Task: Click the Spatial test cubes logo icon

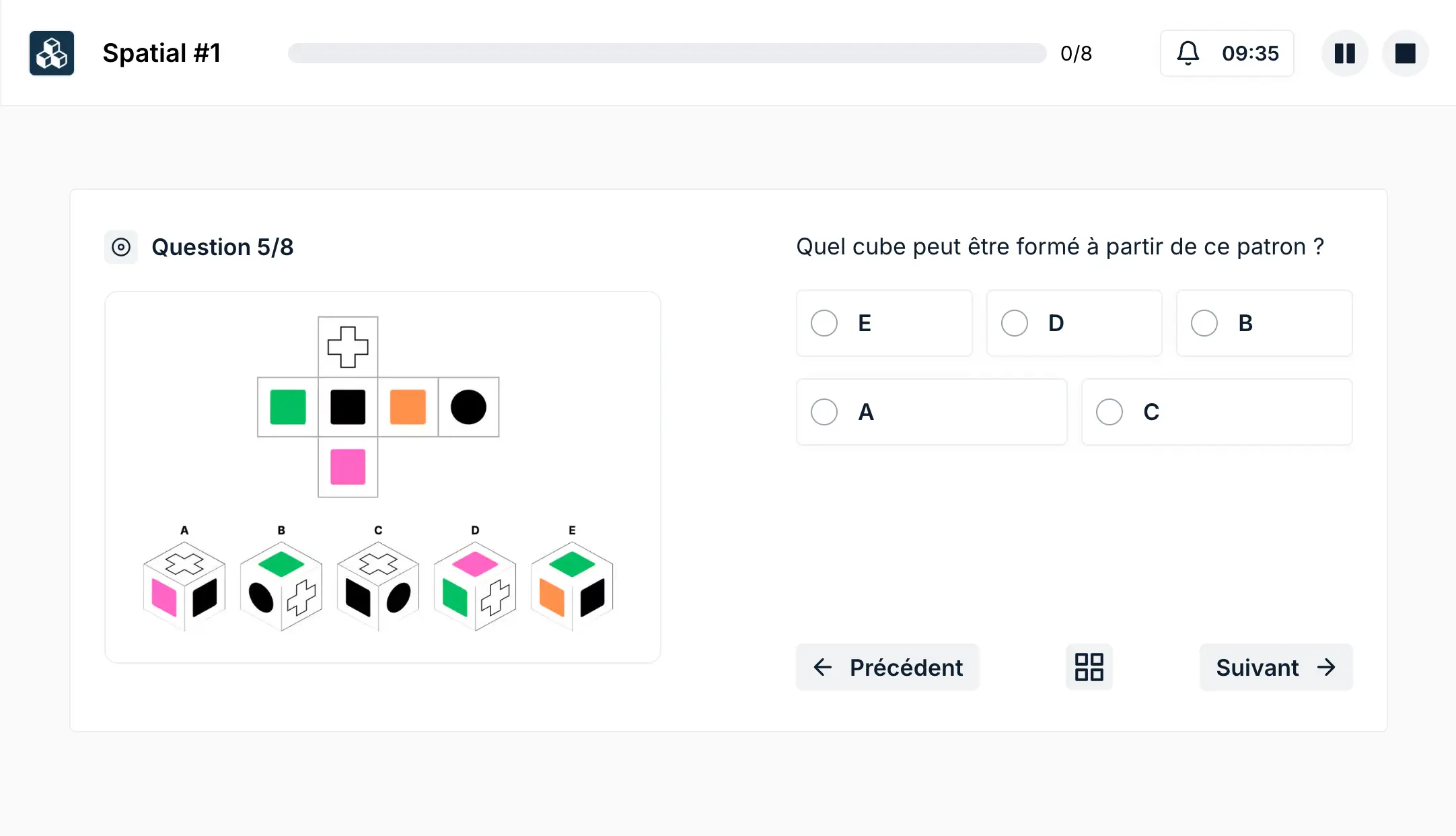Action: pos(52,53)
